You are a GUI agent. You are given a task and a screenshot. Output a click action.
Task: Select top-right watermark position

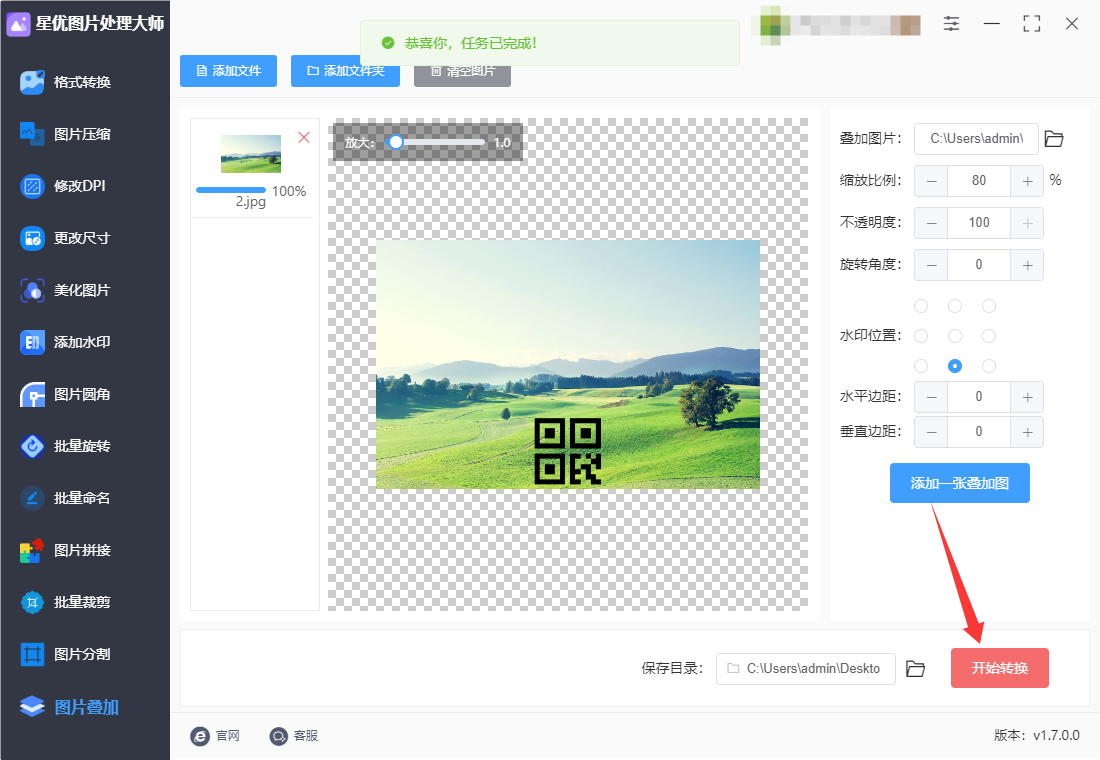tap(988, 306)
